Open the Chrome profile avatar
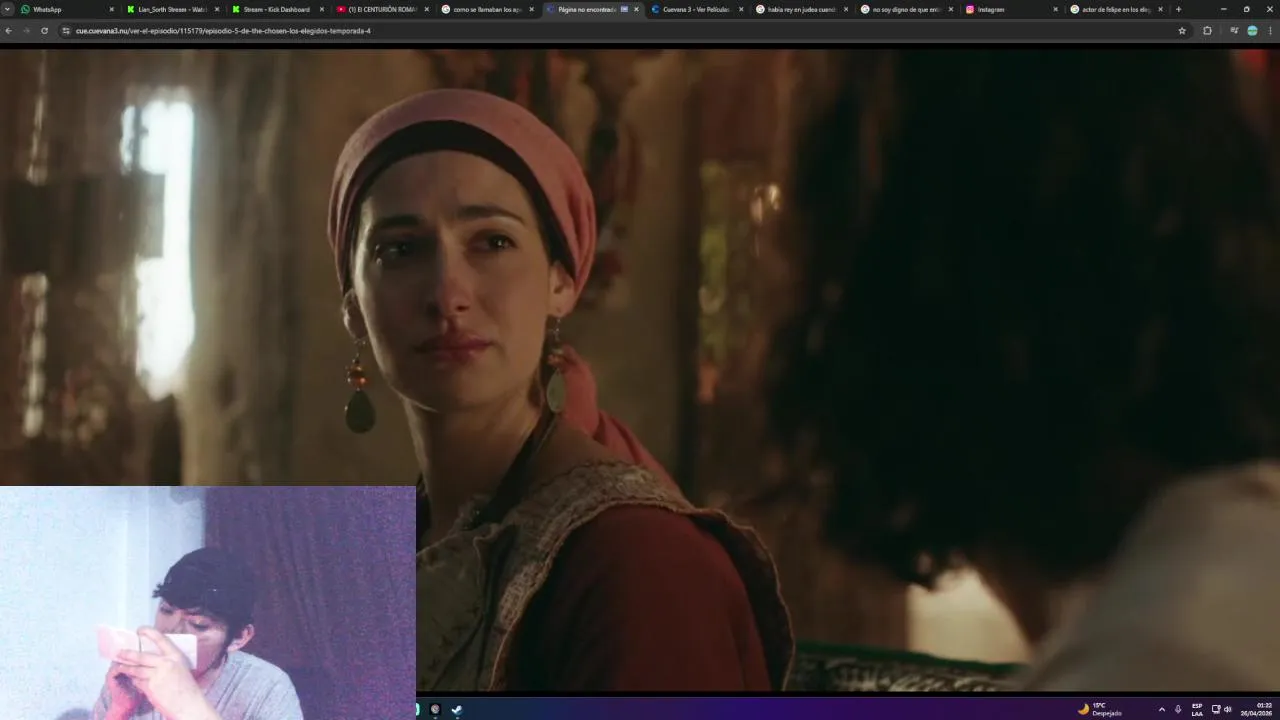 point(1252,31)
